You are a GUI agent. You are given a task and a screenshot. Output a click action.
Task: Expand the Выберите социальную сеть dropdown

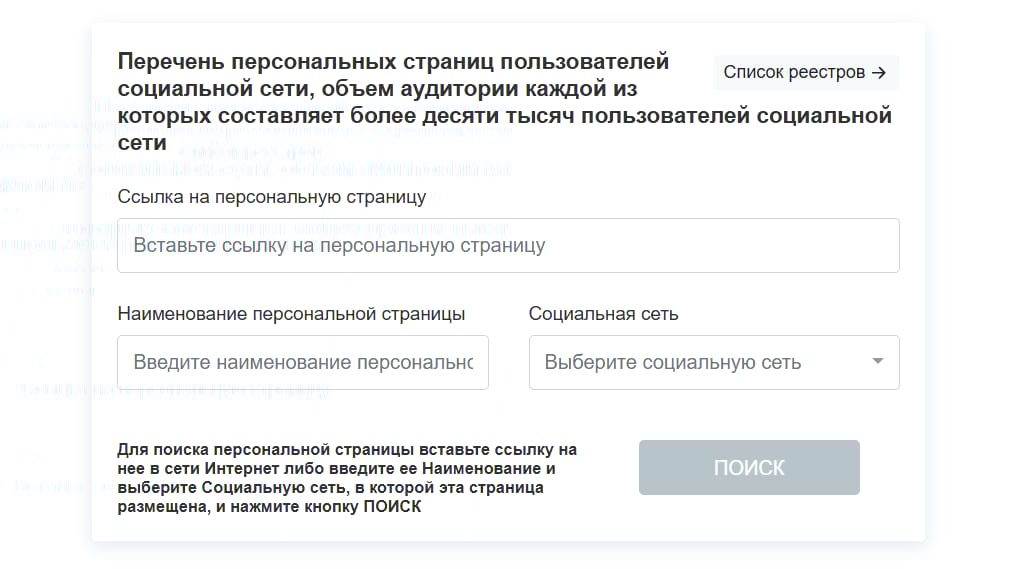point(700,362)
